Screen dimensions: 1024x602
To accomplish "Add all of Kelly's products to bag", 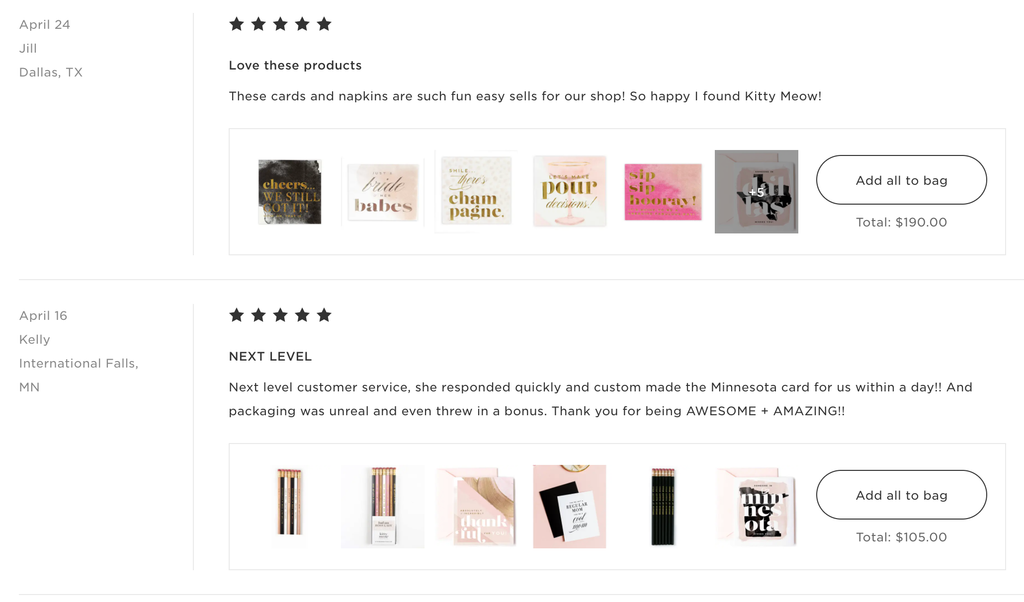I will click(901, 495).
